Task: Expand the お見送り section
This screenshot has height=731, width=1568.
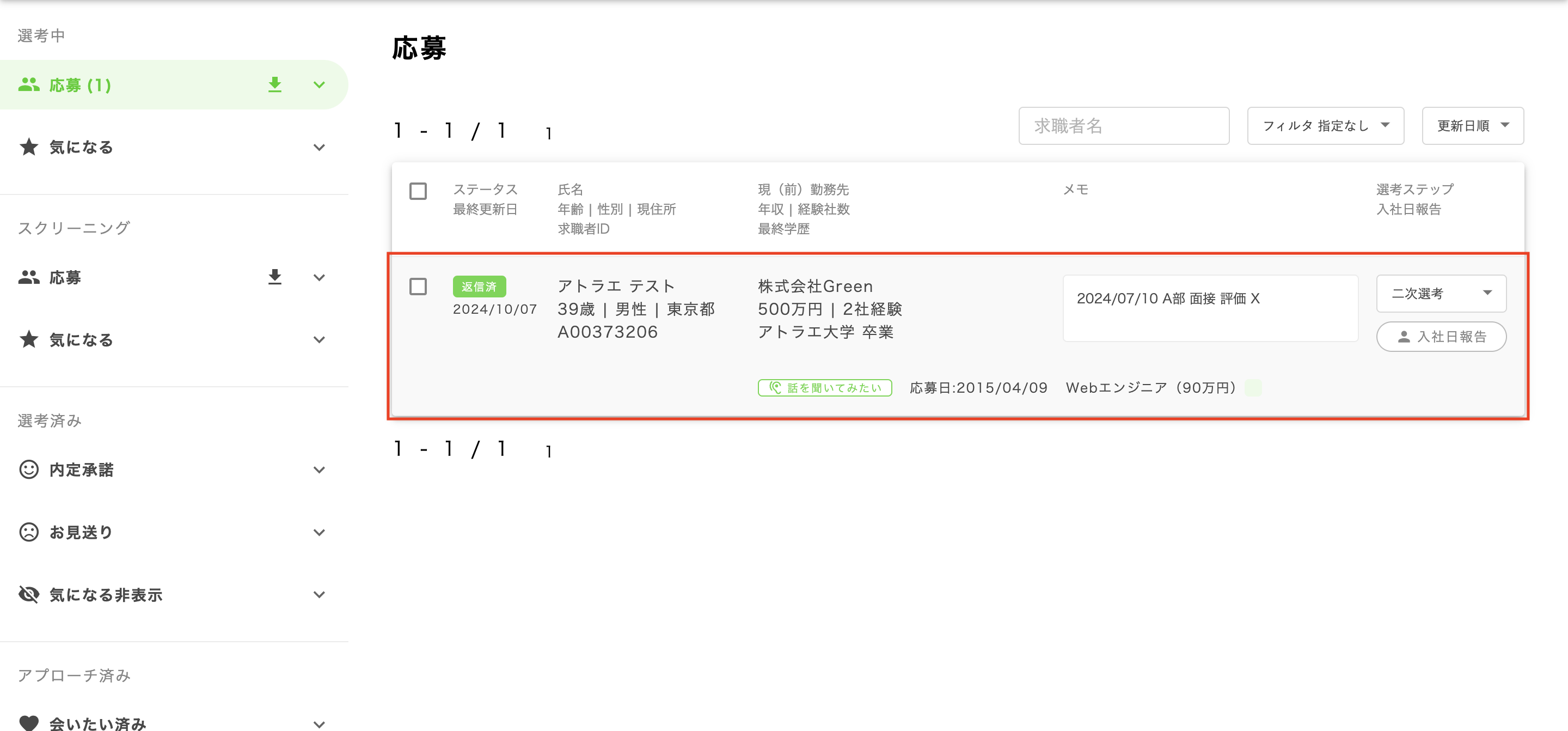Action: (x=319, y=532)
